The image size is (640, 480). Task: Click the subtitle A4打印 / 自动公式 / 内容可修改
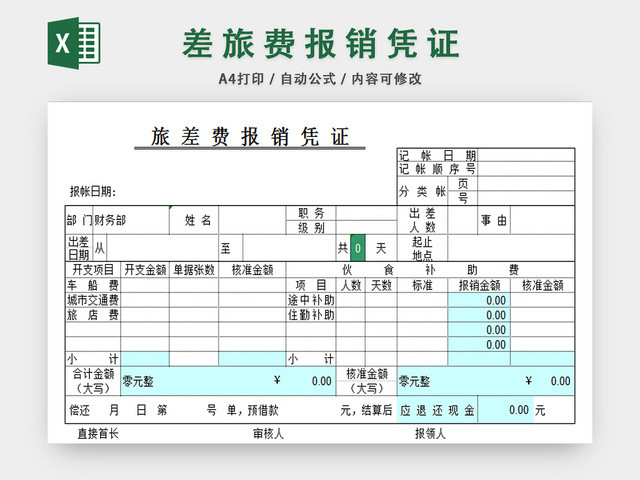320,79
